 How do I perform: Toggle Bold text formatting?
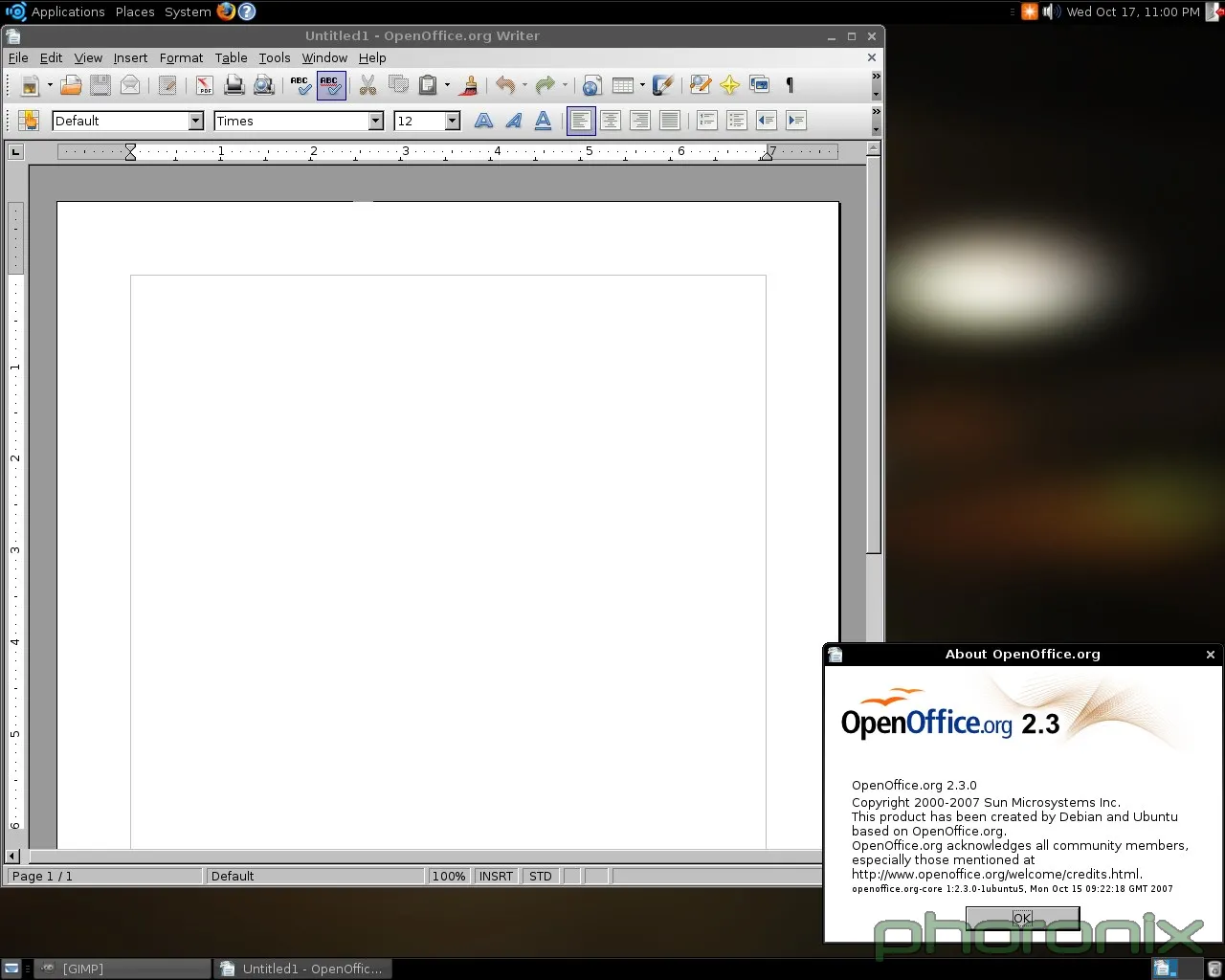click(484, 121)
